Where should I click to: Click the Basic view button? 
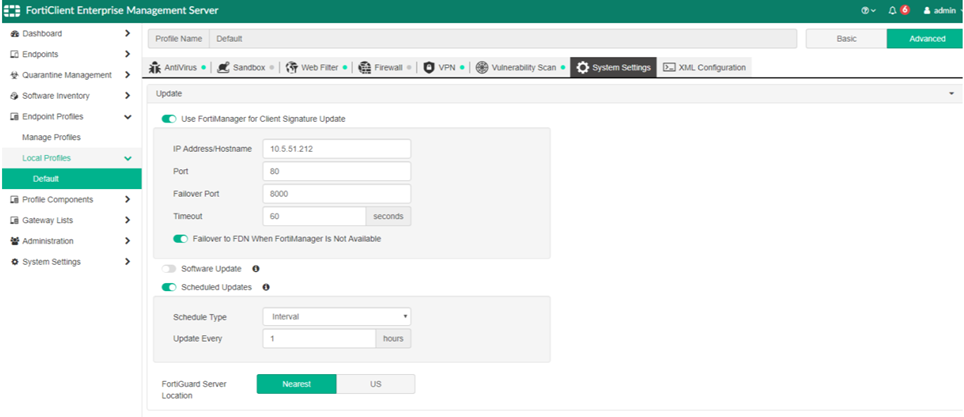[846, 38]
